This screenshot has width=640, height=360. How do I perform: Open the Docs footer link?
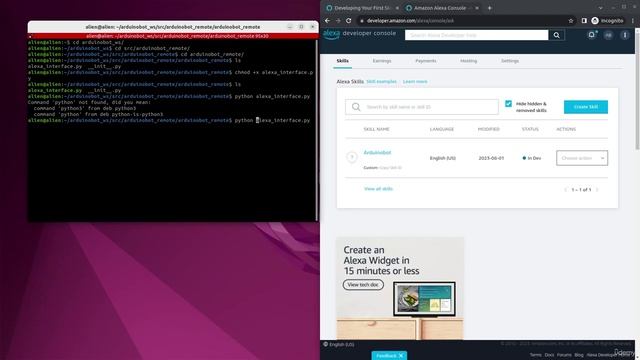pyautogui.click(x=549, y=355)
